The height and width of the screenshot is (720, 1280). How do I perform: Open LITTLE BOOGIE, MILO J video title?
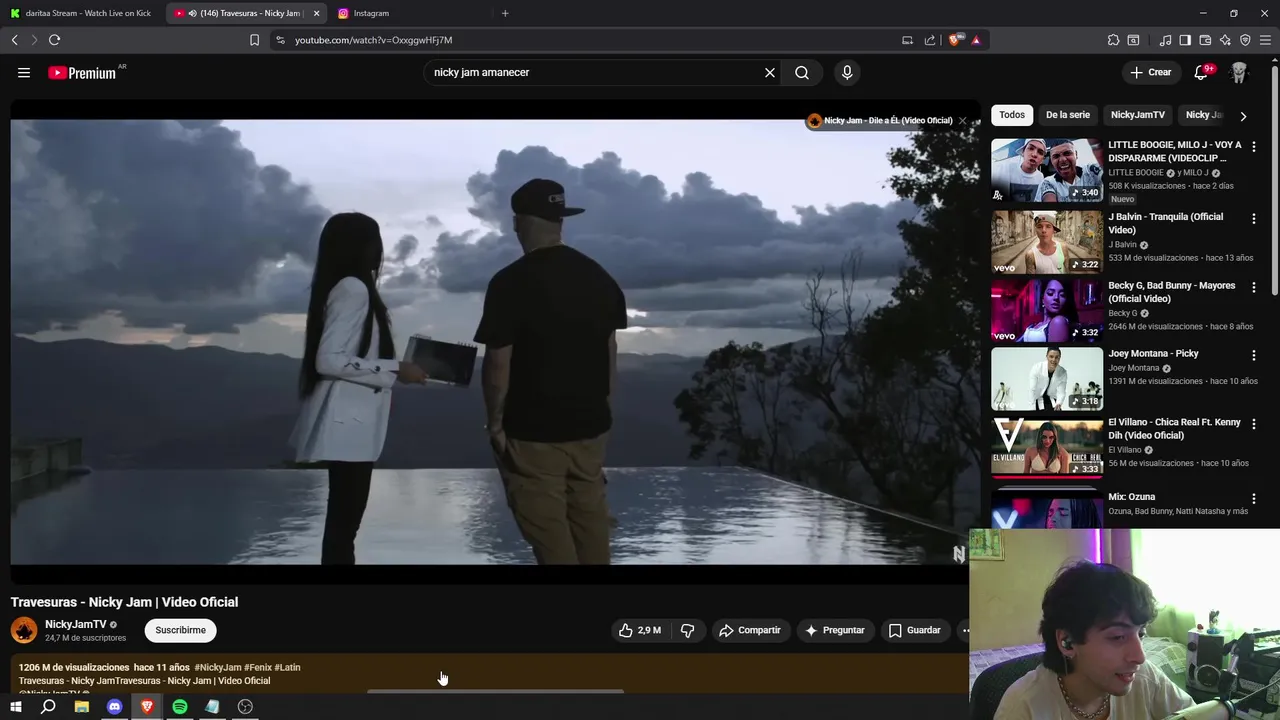pyautogui.click(x=1174, y=151)
